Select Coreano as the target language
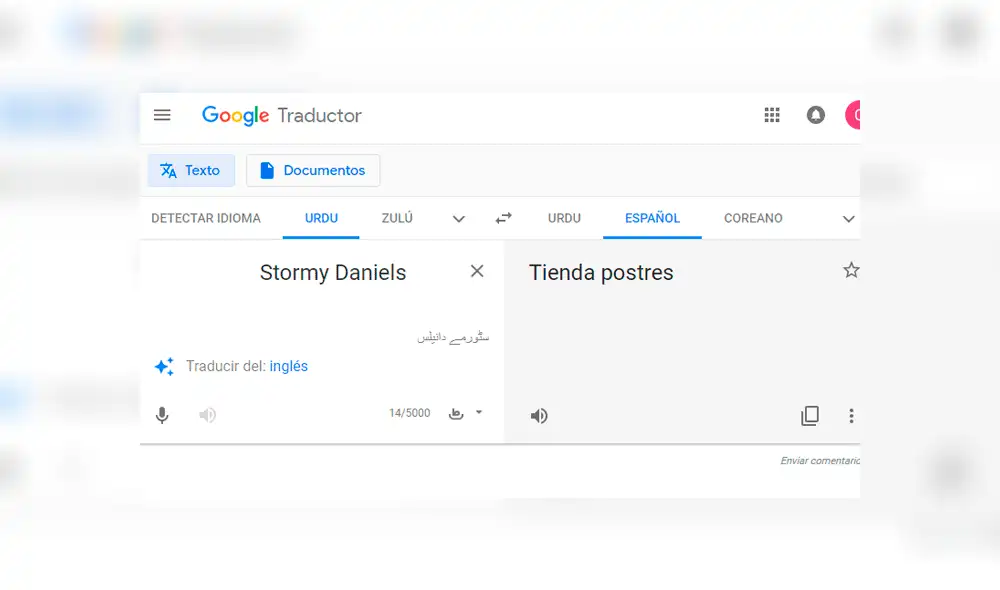 (x=753, y=218)
